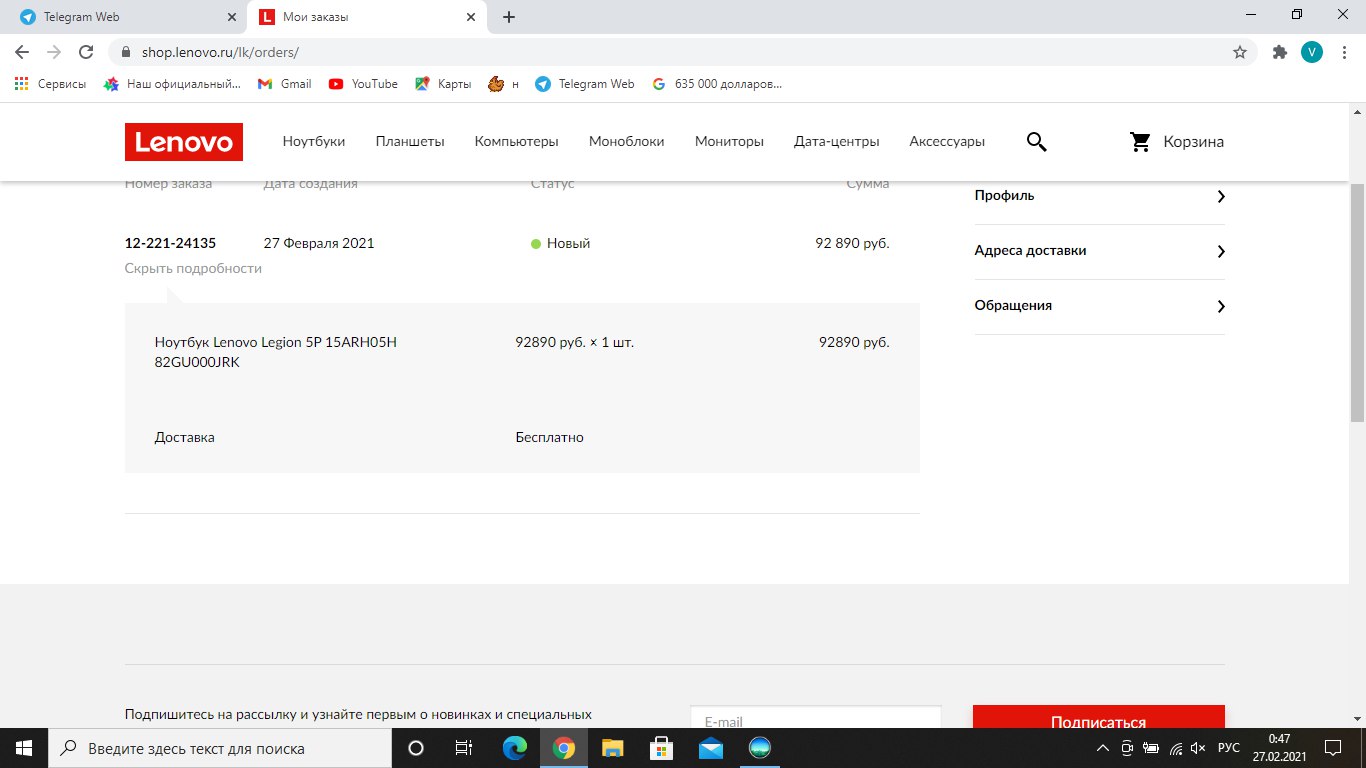Open the Карты bookmark
This screenshot has width=1366, height=768.
pyautogui.click(x=443, y=84)
